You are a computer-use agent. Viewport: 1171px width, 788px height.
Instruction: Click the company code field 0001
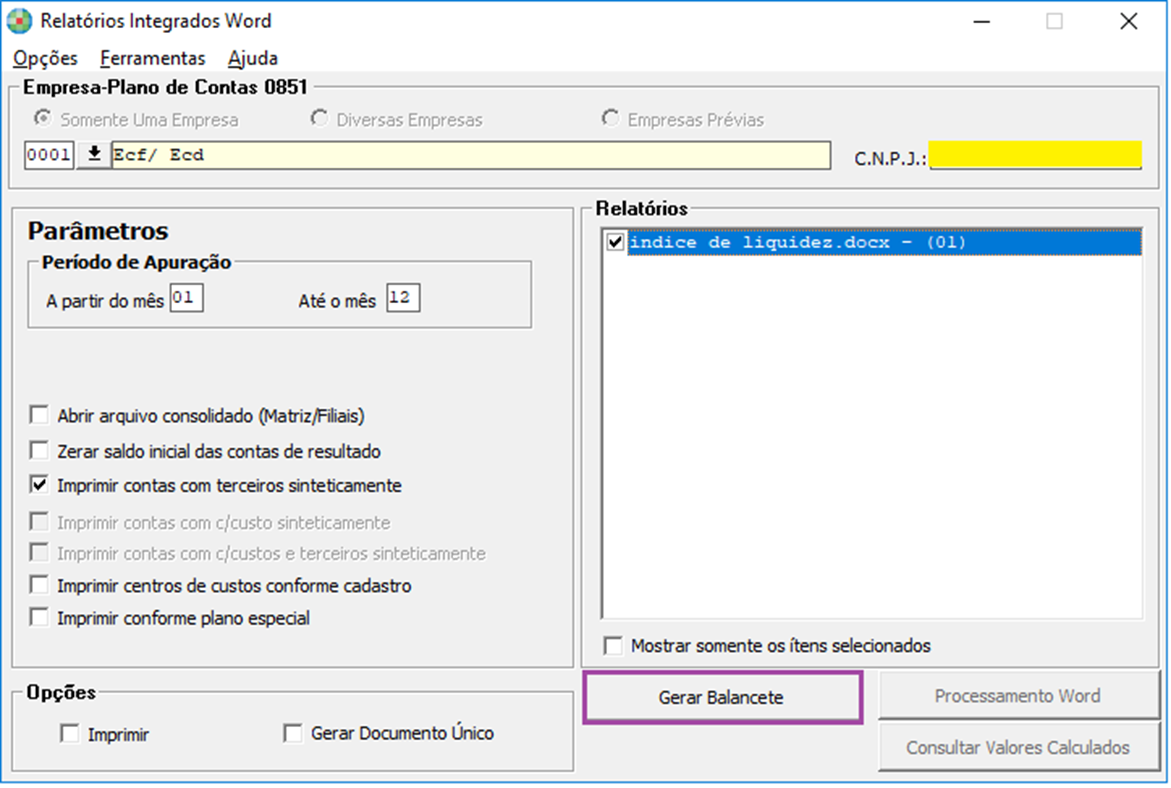point(49,155)
